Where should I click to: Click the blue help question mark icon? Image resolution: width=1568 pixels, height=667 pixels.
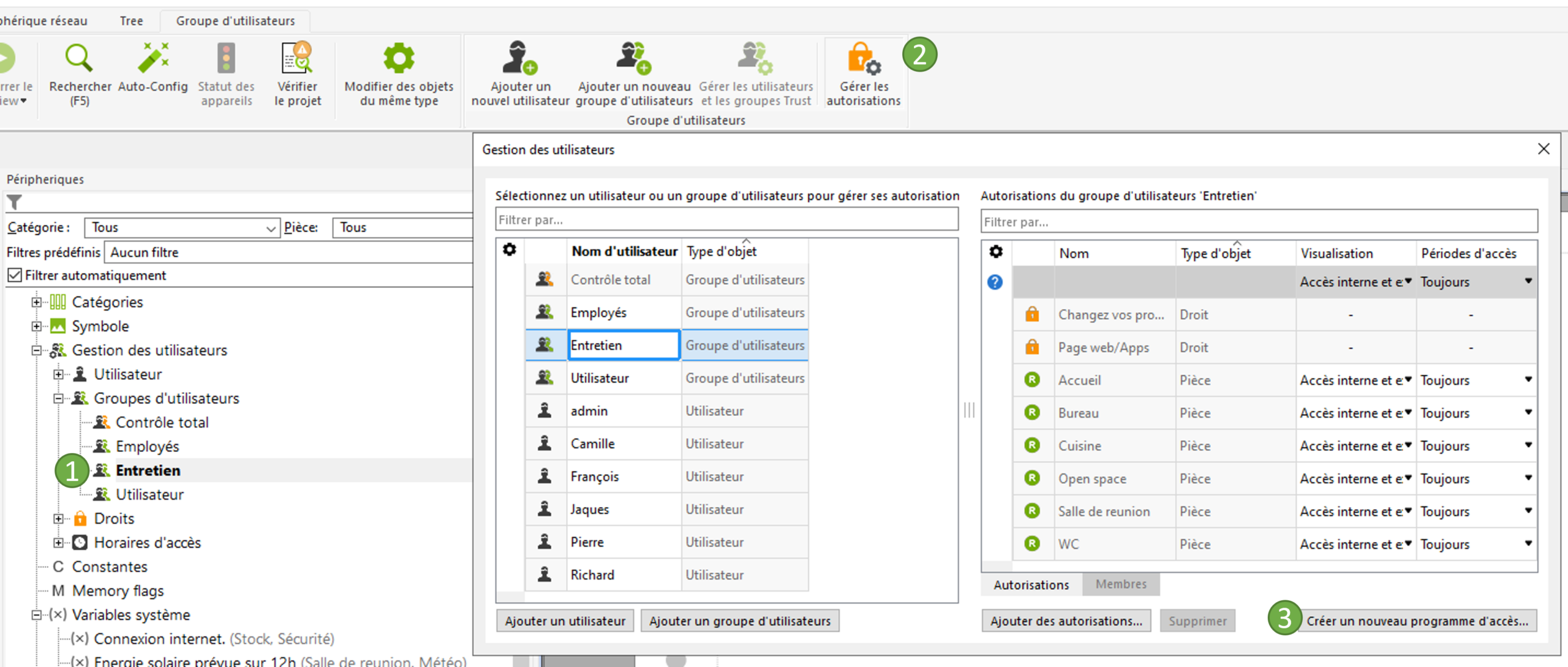(x=995, y=282)
